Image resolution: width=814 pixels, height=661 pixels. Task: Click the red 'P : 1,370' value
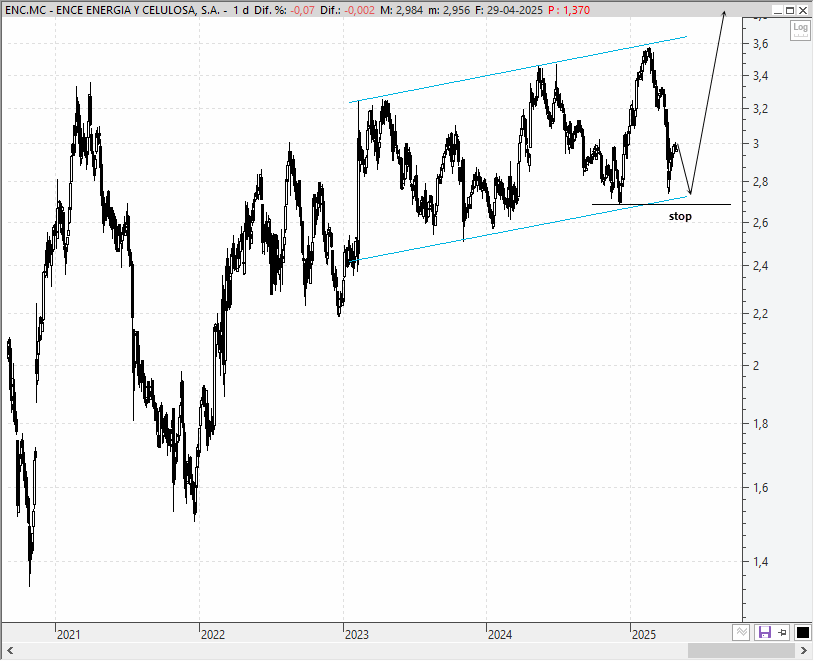click(x=569, y=10)
